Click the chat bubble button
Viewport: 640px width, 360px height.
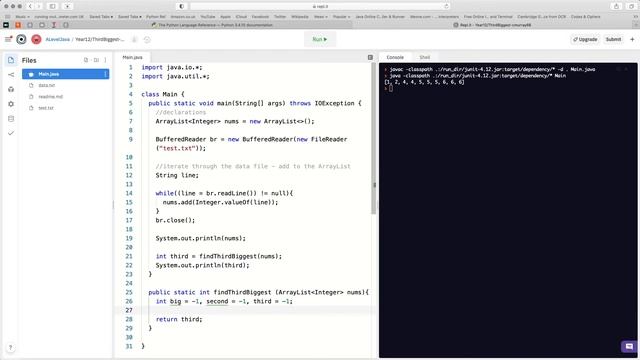629,347
